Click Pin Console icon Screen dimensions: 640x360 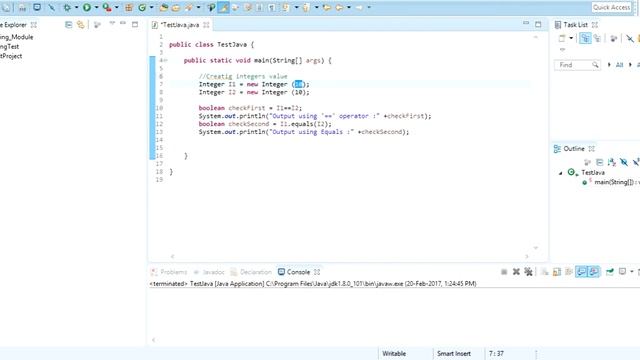click(610, 272)
